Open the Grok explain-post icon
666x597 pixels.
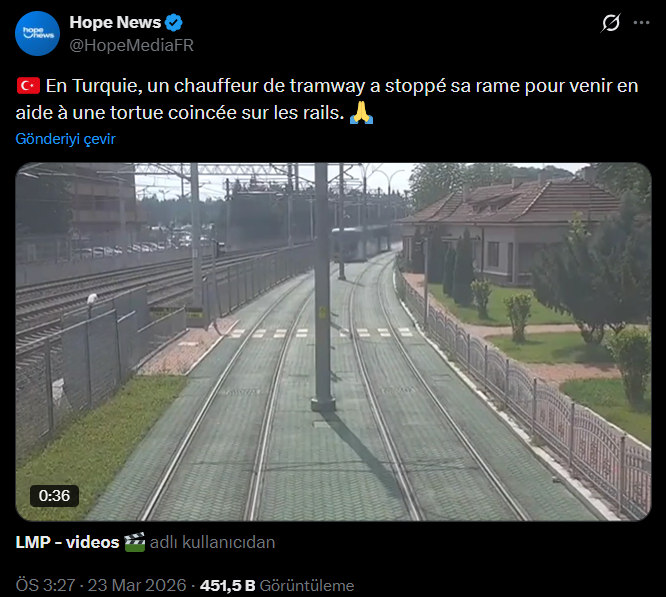pos(610,23)
